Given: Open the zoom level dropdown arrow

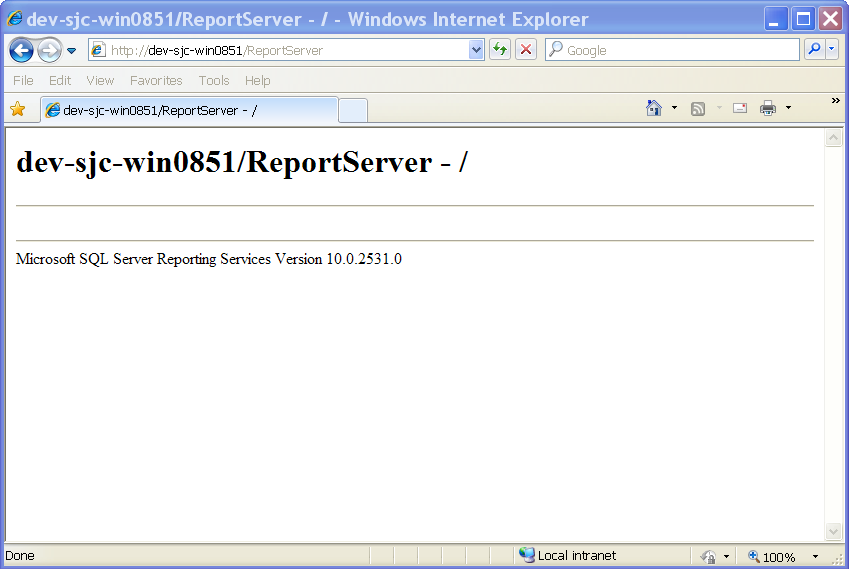Looking at the screenshot, I should click(815, 557).
